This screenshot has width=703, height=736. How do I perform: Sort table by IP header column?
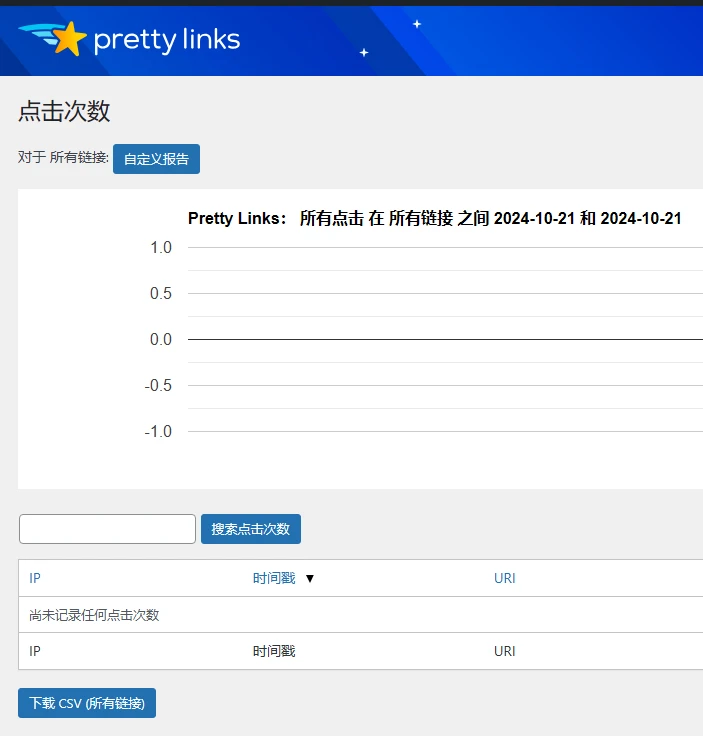coord(35,578)
